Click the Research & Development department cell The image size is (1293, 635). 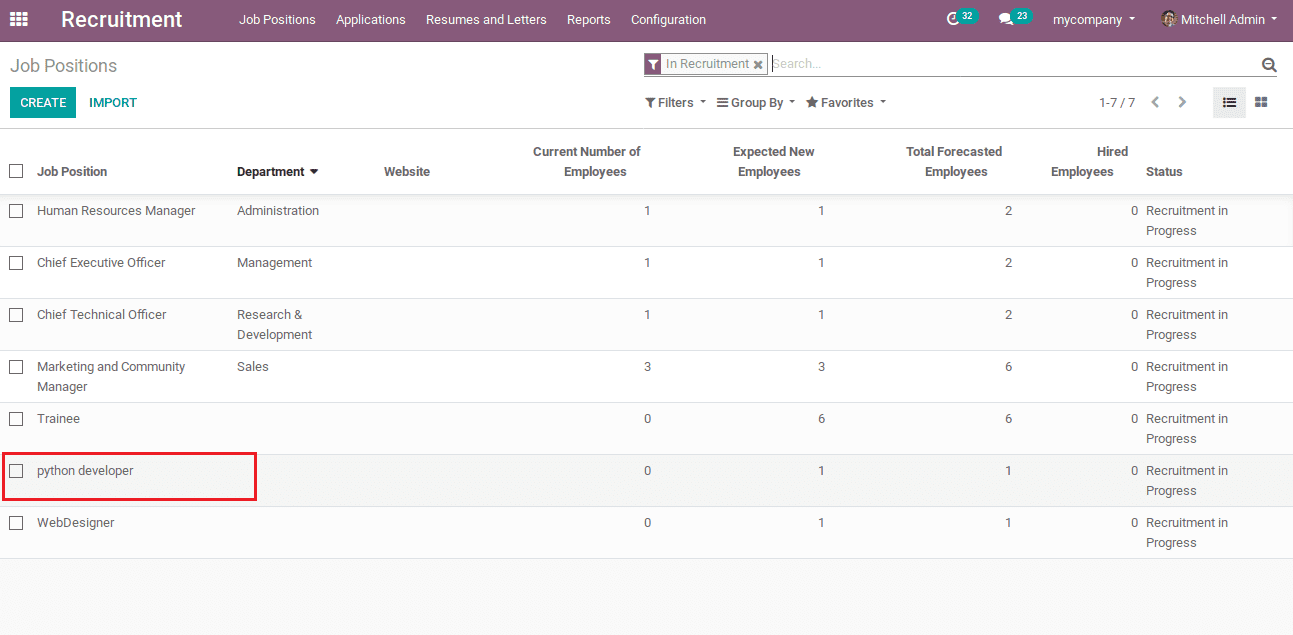click(275, 325)
